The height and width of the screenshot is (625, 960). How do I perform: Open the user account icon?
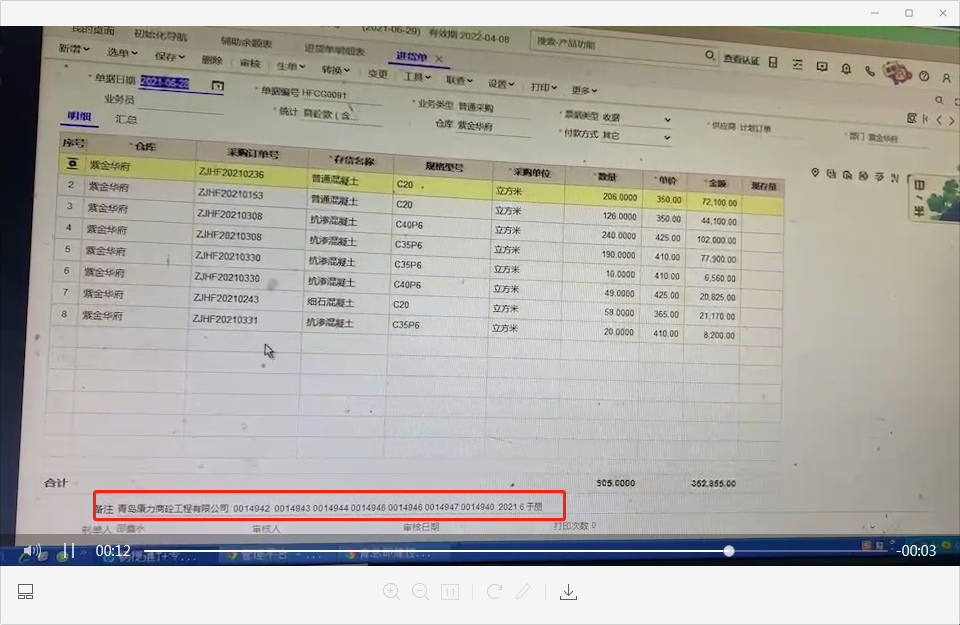tap(947, 78)
